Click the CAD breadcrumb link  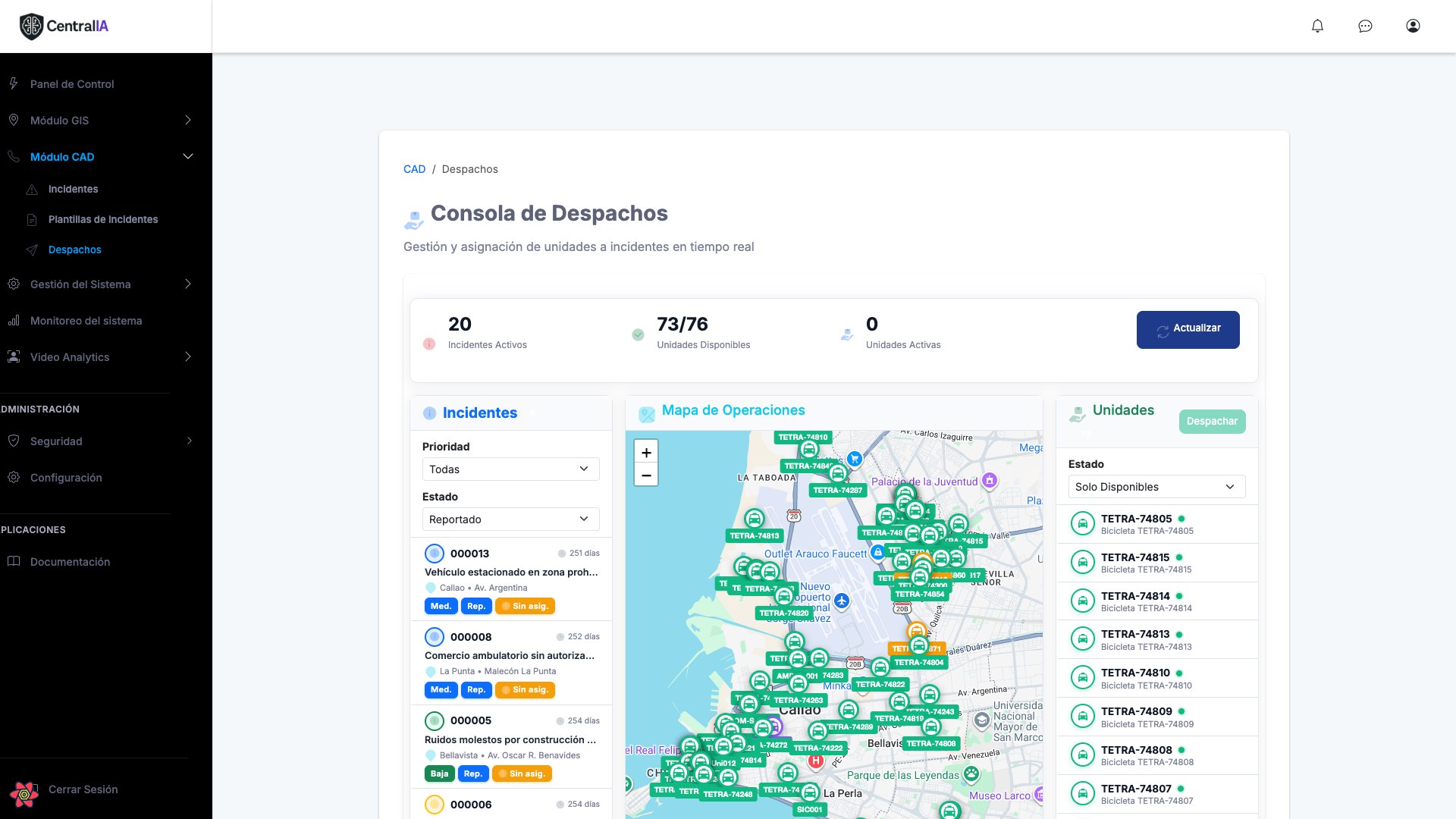414,169
